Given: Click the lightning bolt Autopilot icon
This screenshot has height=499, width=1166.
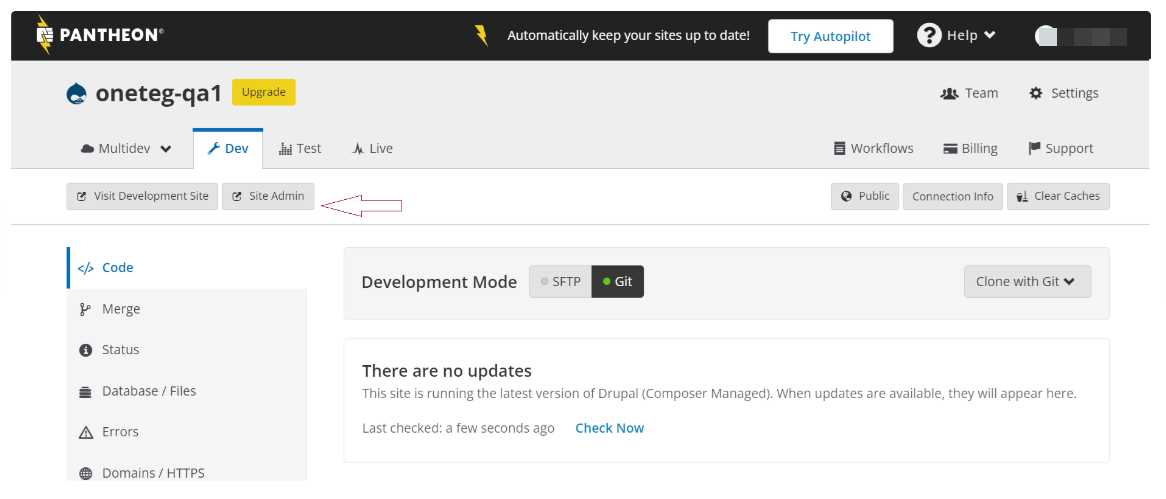Looking at the screenshot, I should 482,36.
